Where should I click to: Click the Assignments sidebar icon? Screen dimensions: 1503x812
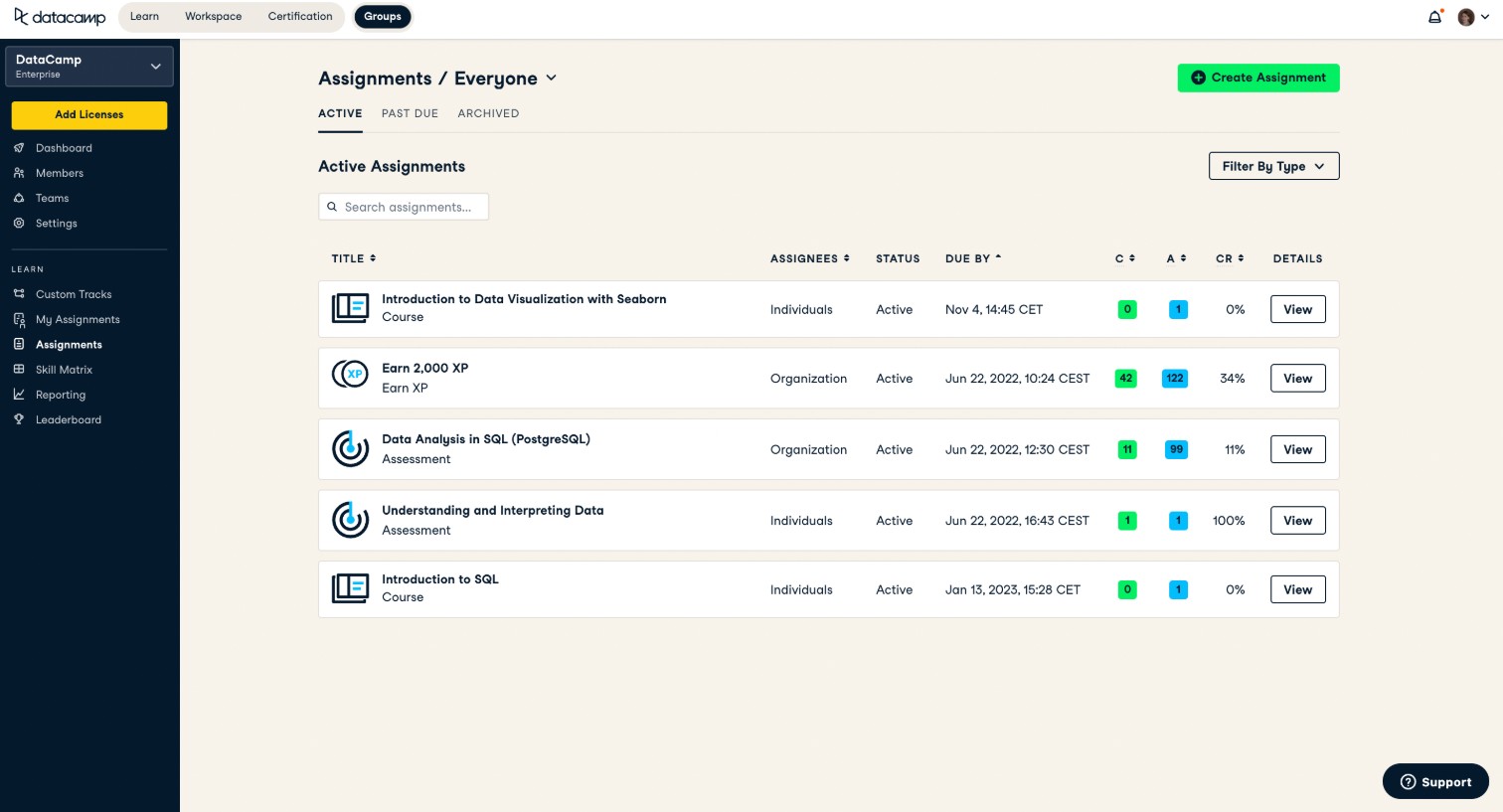pos(19,344)
